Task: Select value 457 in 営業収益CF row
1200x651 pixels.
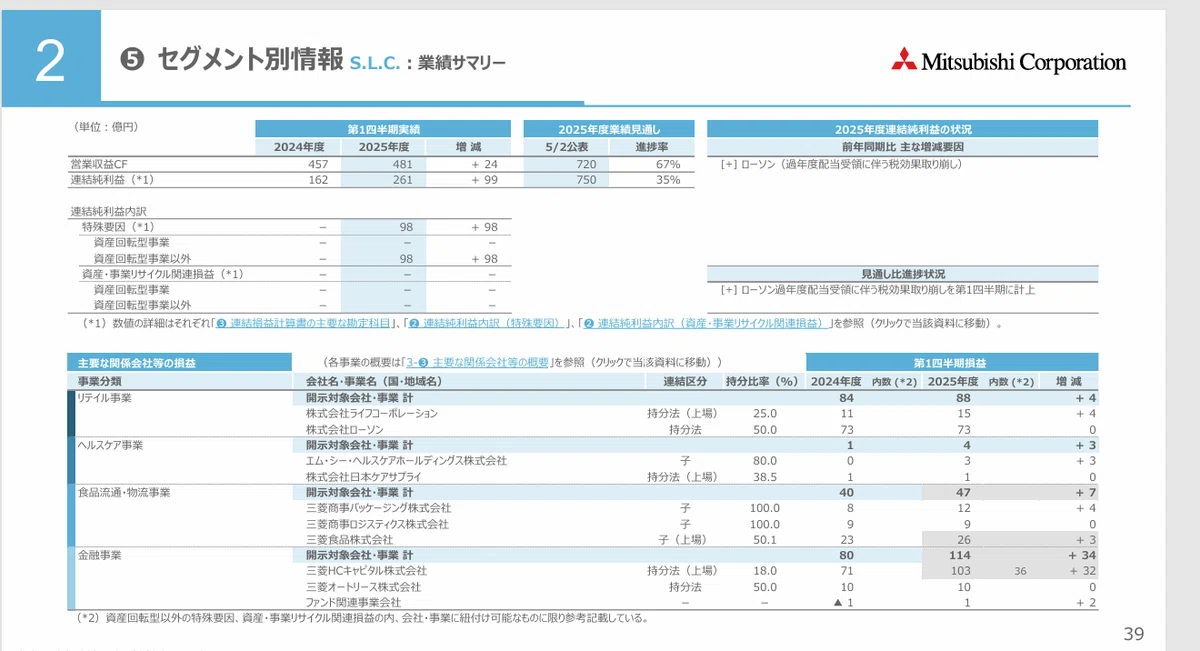Action: (x=318, y=164)
